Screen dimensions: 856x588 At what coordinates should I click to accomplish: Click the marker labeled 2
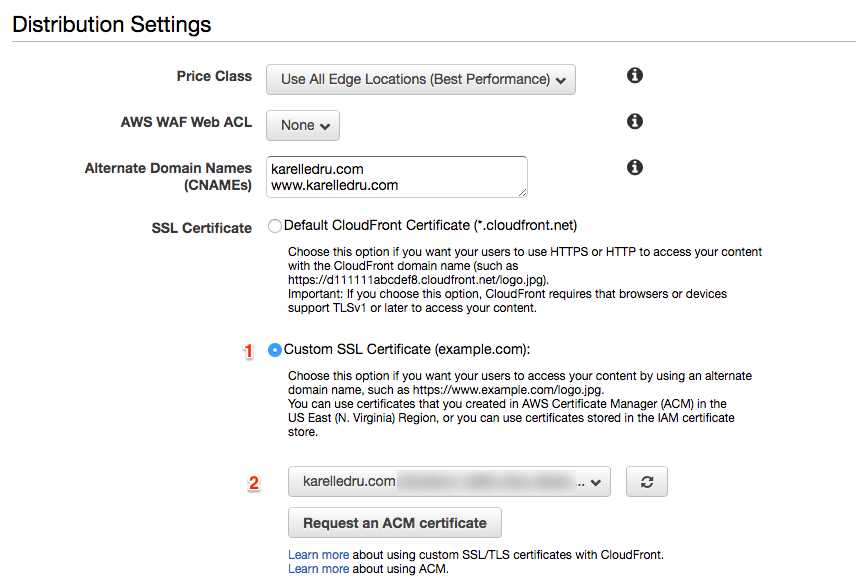pyautogui.click(x=252, y=483)
